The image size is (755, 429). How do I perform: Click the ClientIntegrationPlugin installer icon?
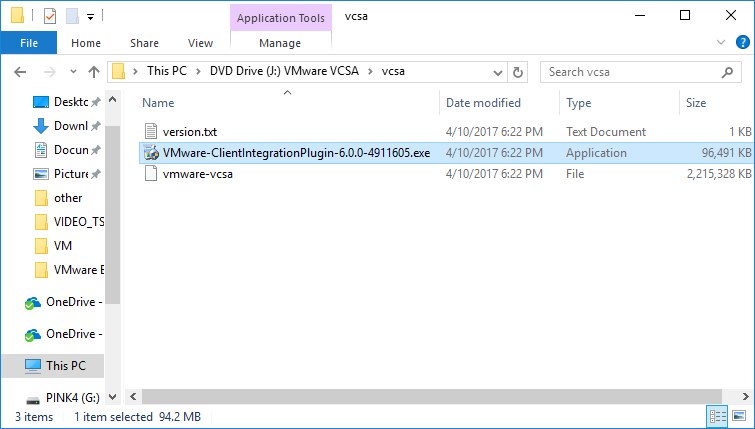(x=151, y=153)
